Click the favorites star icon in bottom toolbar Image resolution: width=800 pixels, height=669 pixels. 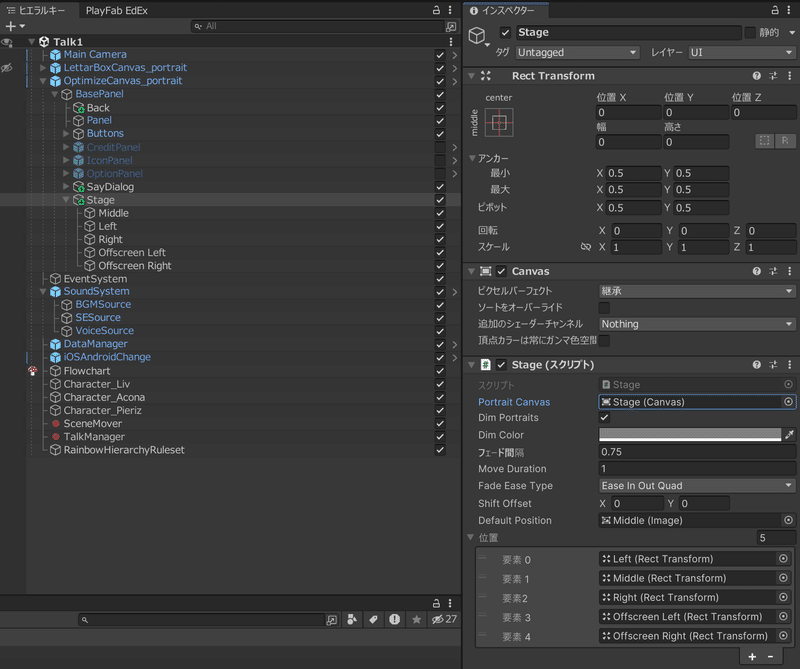[415, 620]
